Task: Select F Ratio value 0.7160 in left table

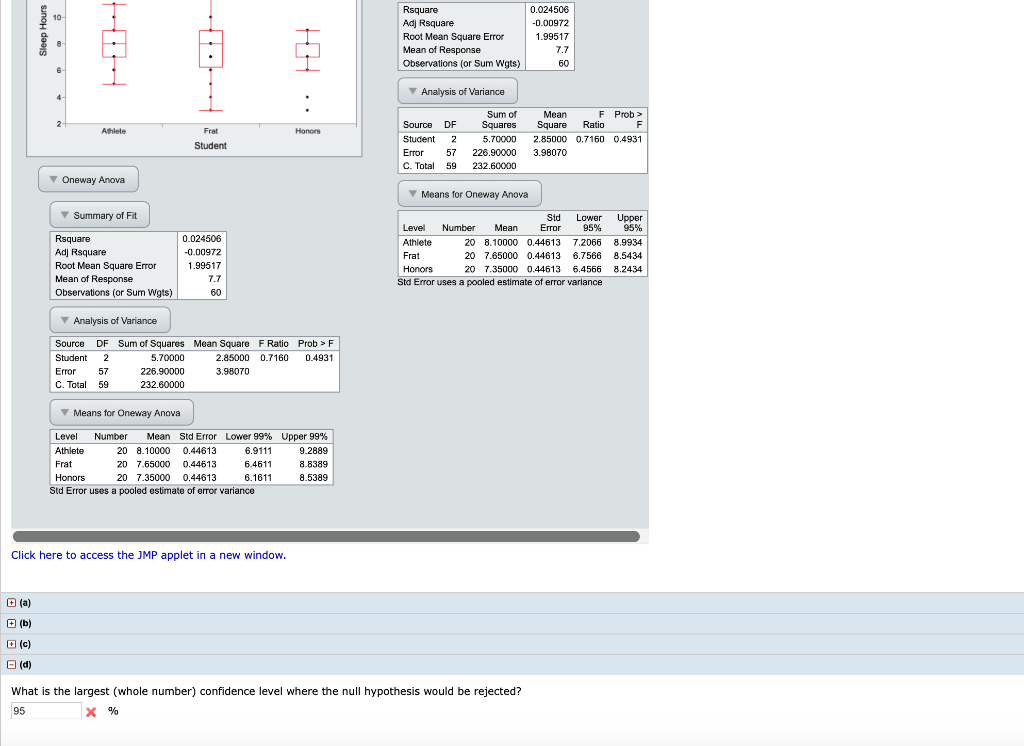Action: point(274,358)
